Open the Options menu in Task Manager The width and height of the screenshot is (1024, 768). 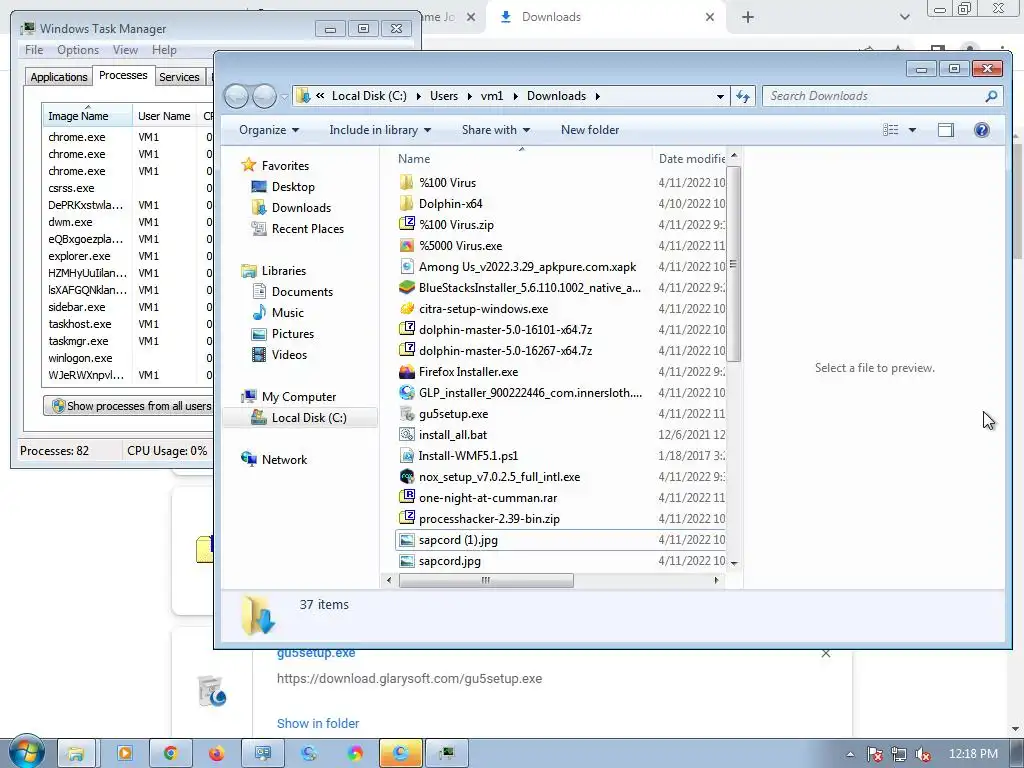click(x=78, y=50)
